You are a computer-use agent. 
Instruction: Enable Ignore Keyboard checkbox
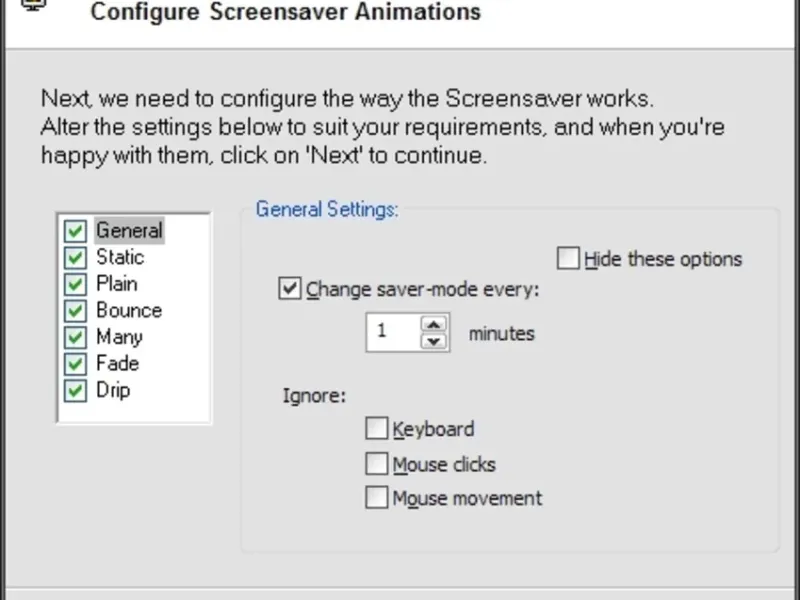tap(376, 429)
